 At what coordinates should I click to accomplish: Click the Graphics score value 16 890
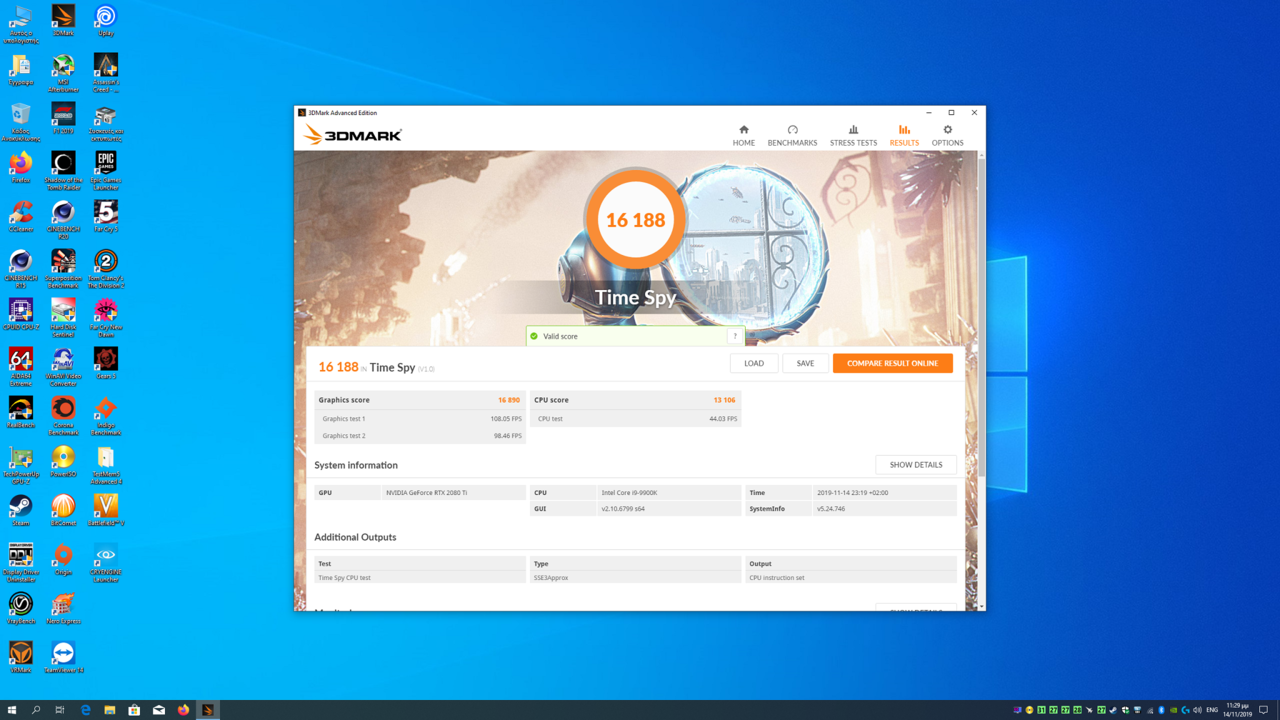click(x=508, y=400)
